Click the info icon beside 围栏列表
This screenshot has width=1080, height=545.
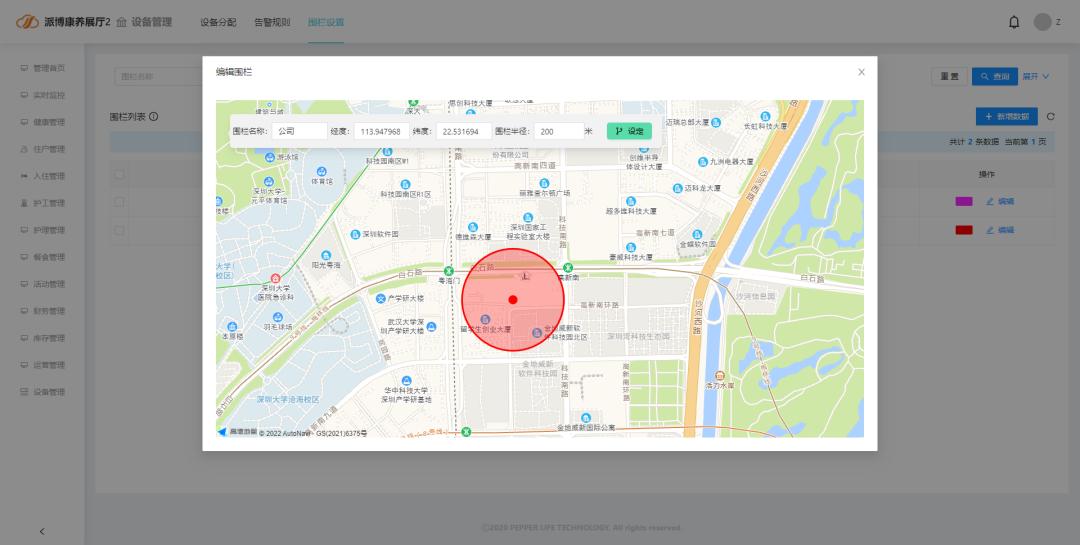tap(154, 116)
